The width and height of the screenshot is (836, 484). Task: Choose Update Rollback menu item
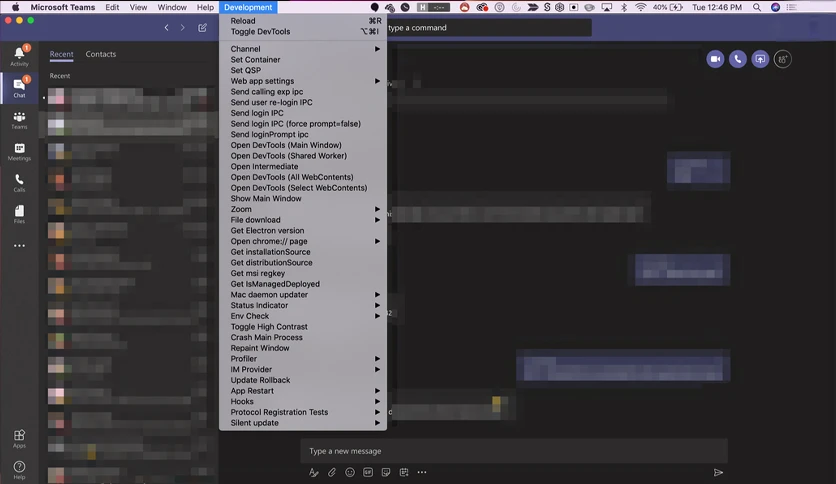pos(302,380)
